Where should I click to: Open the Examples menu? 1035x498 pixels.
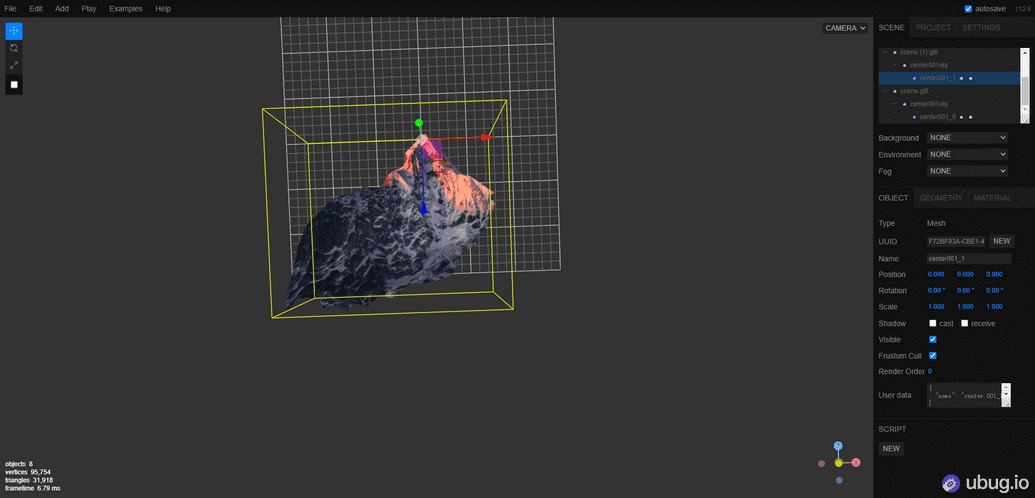pos(125,9)
